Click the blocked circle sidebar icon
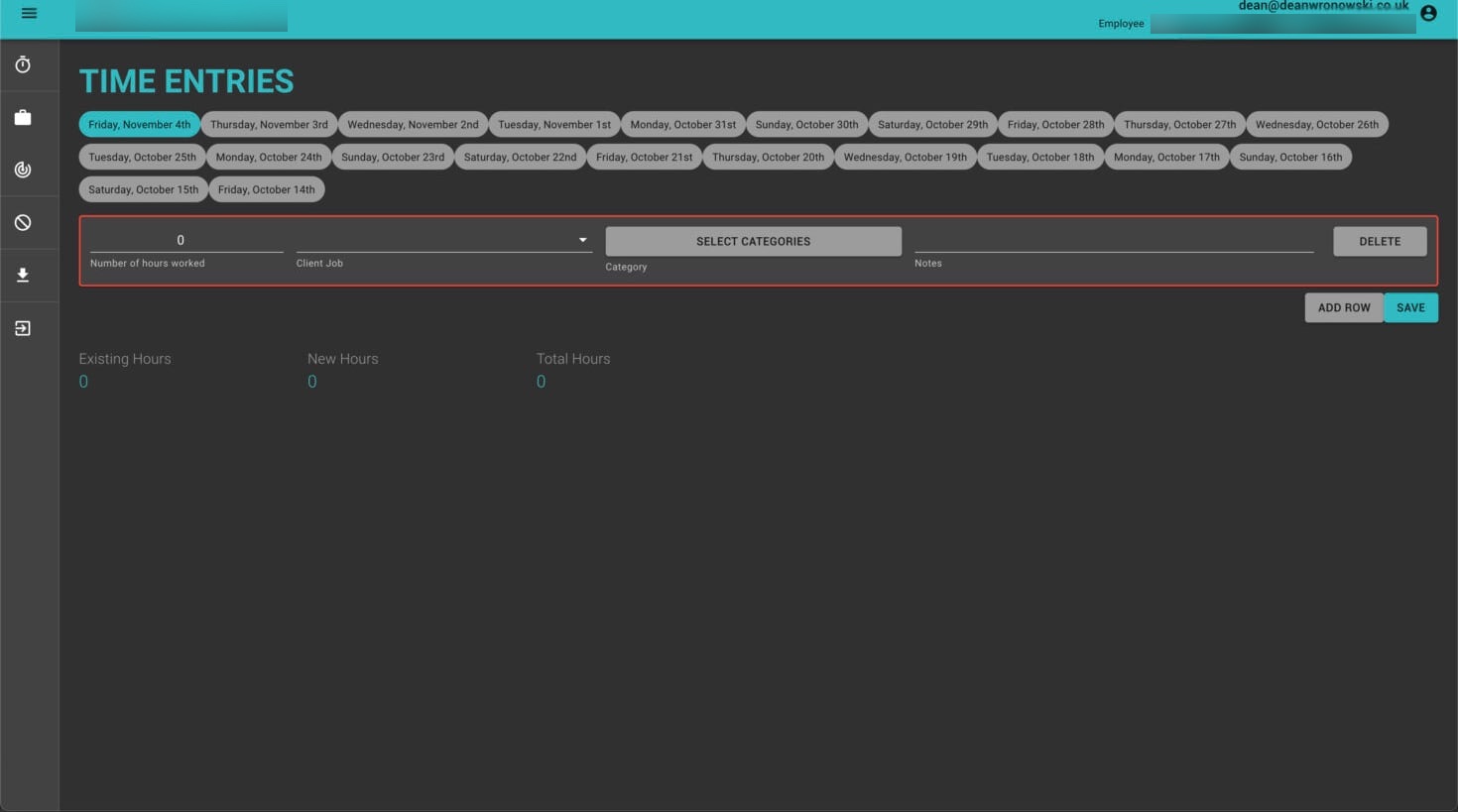1458x812 pixels. tap(23, 223)
